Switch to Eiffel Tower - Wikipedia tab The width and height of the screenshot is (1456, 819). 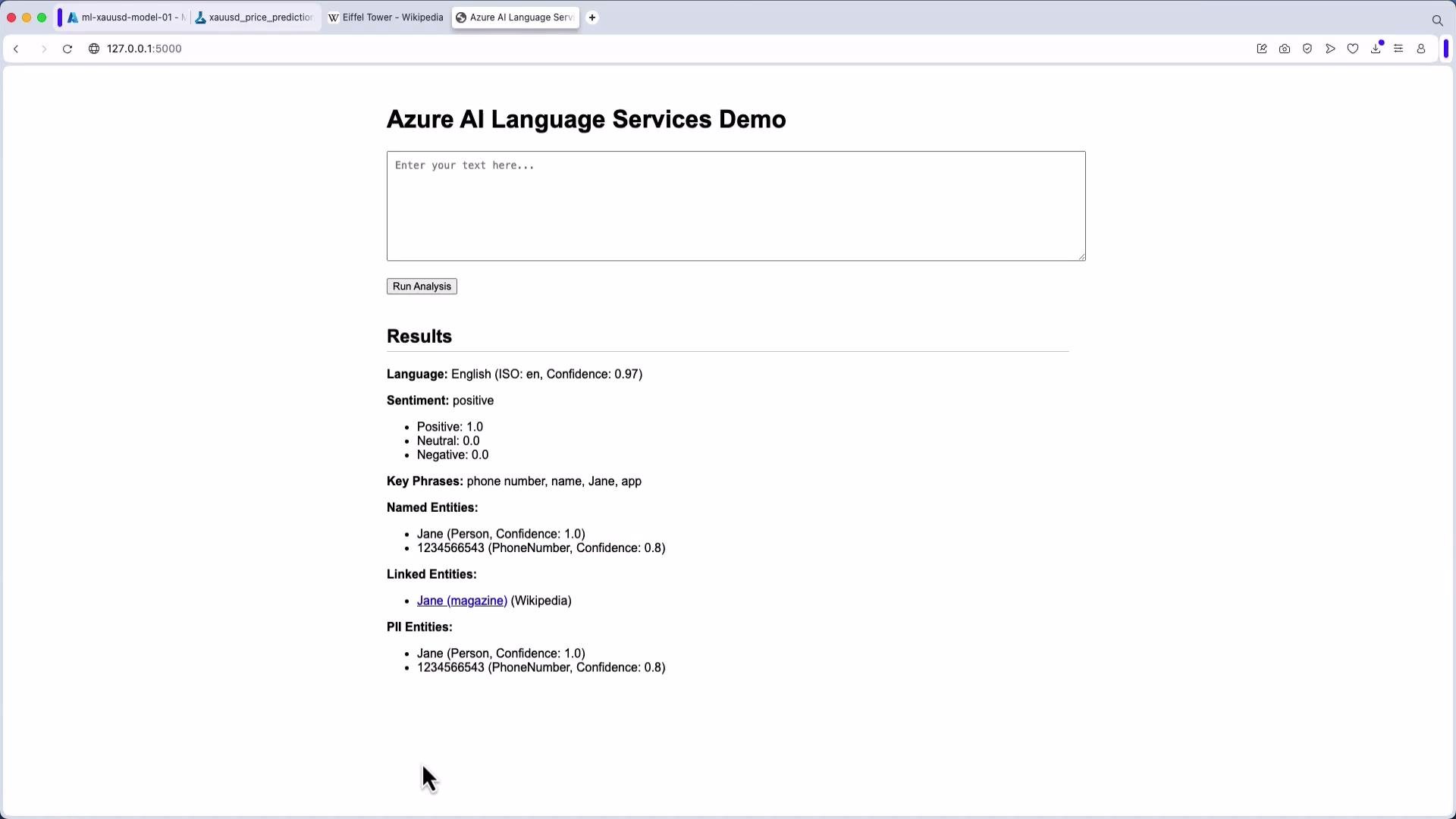386,17
